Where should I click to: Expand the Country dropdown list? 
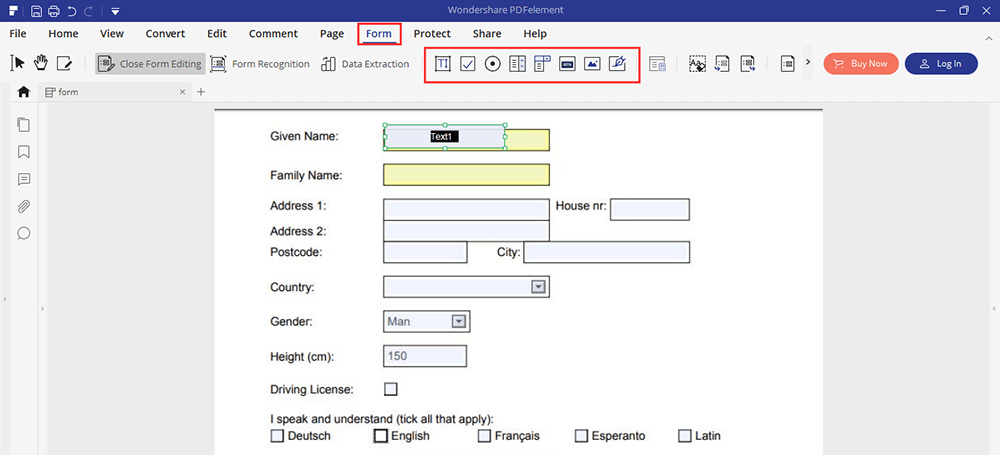pyautogui.click(x=538, y=287)
